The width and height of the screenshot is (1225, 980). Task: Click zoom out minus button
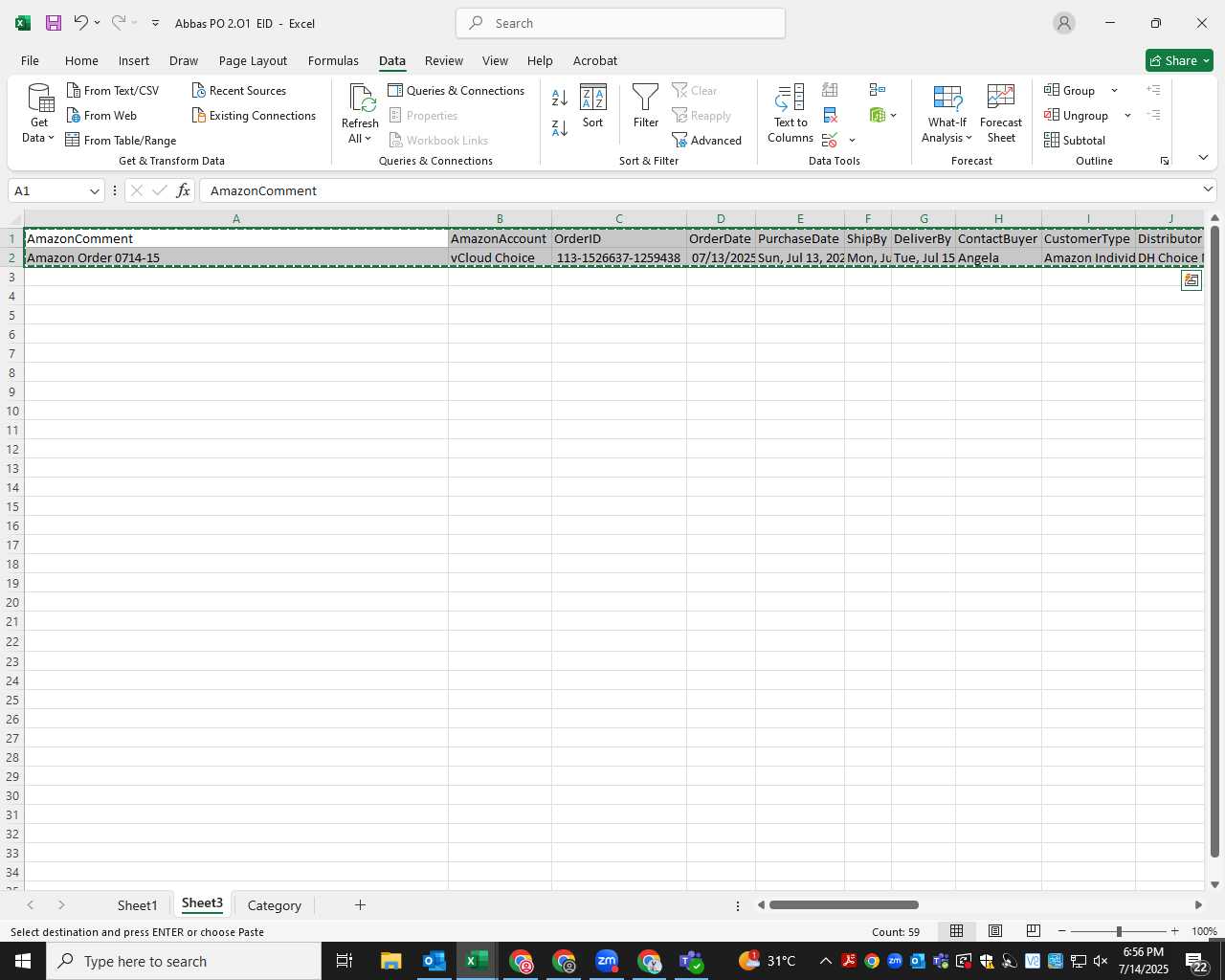[1061, 931]
